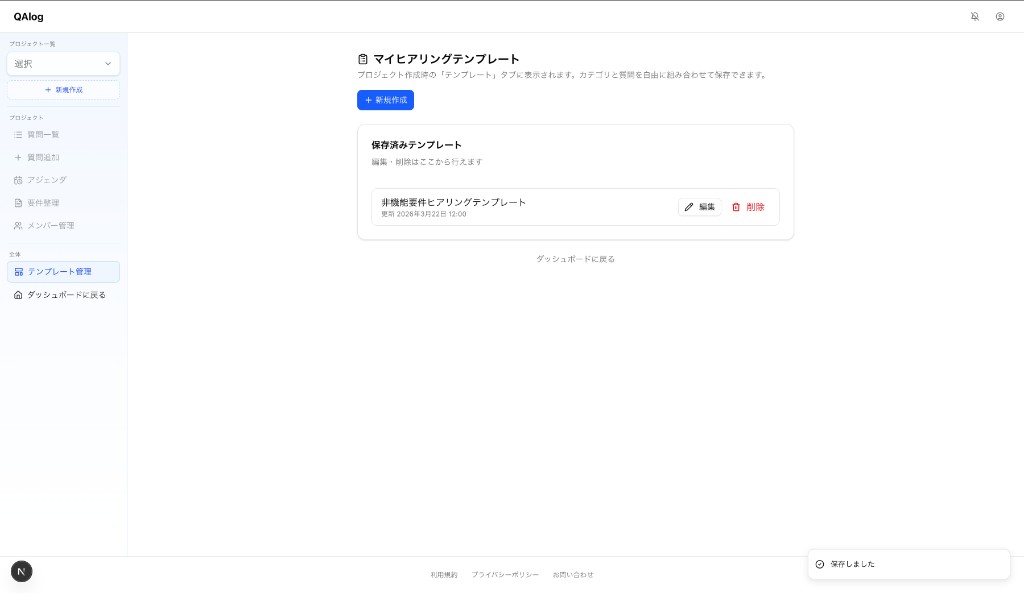The height and width of the screenshot is (593, 1024).
Task: Open the プライバシーポリシー footer link
Action: [505, 575]
